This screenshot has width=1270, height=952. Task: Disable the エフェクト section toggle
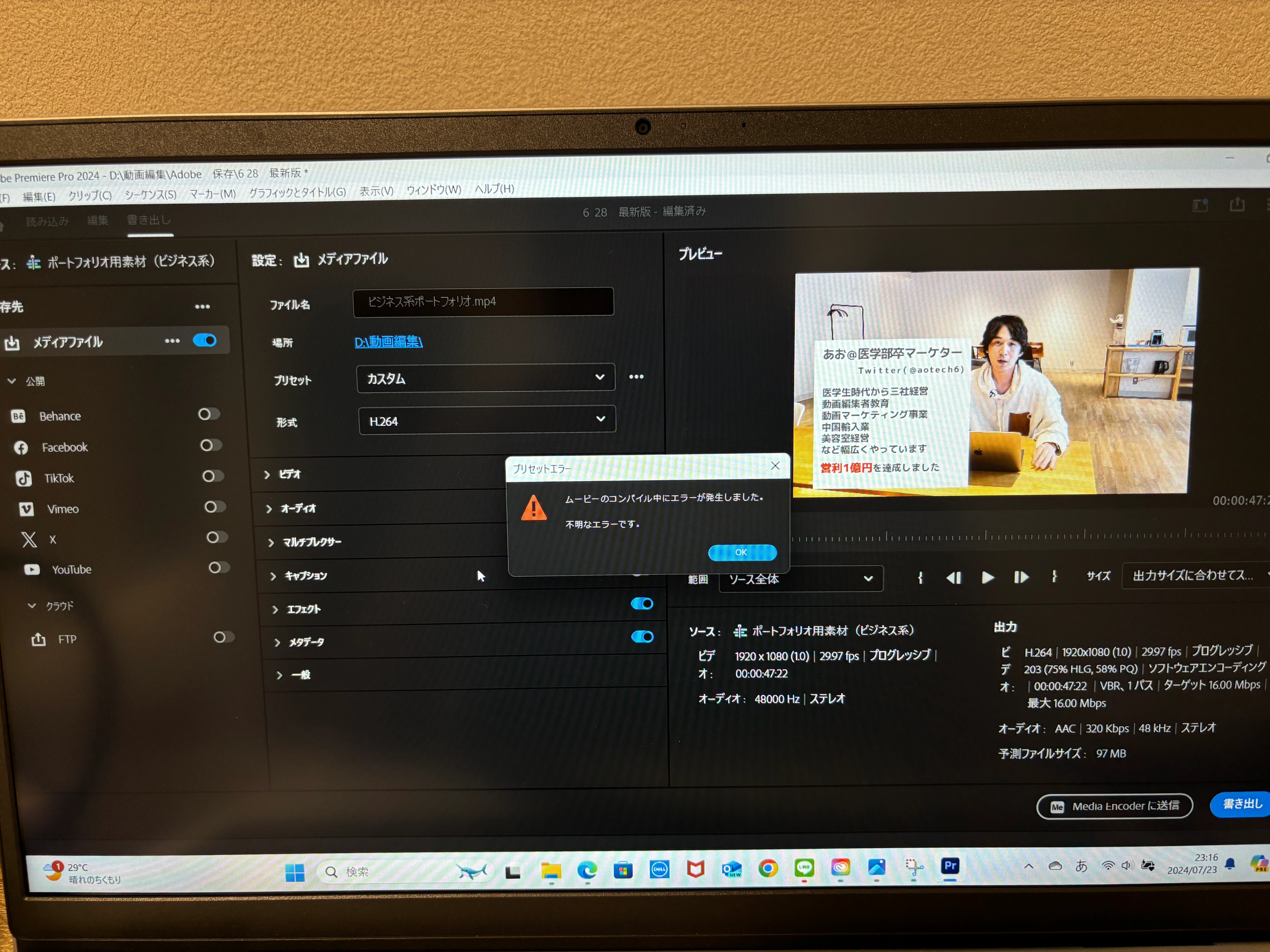tap(642, 604)
